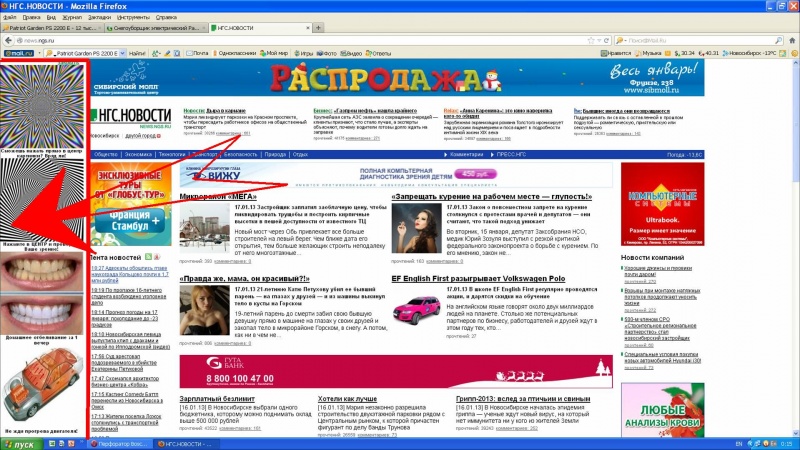Screen dimensions: 800x450
Task: Open Ответы from the toolbar
Action: click(x=378, y=53)
